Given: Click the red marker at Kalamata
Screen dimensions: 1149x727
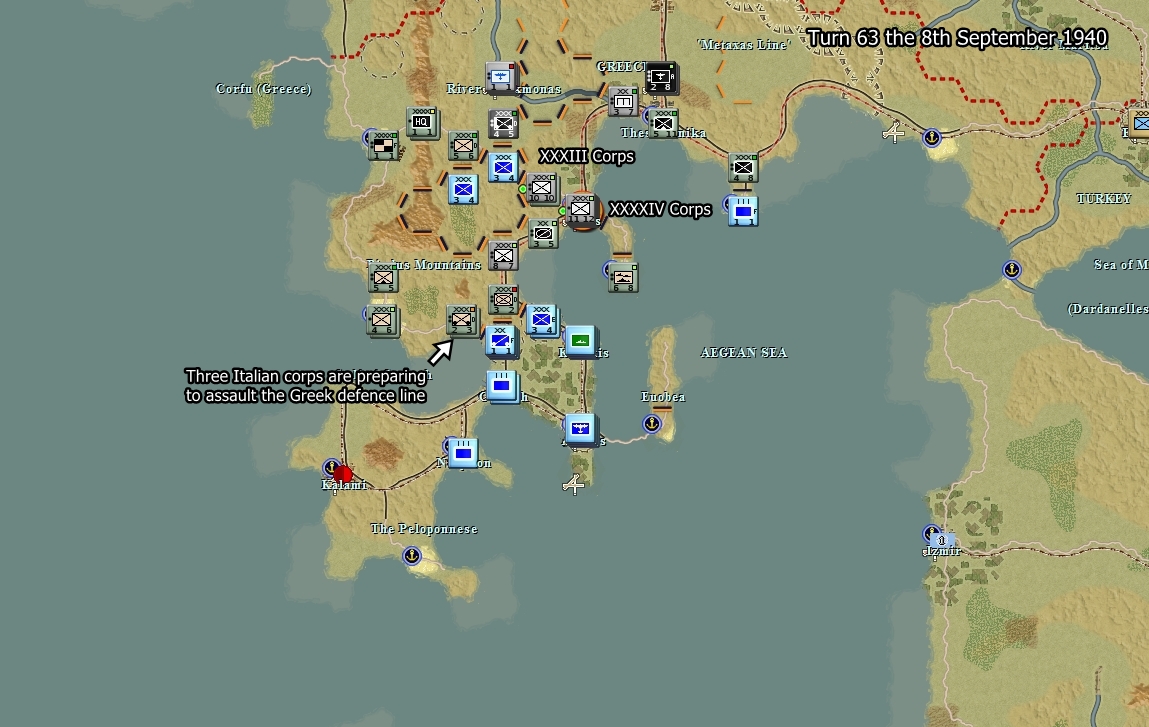Looking at the screenshot, I should [343, 473].
